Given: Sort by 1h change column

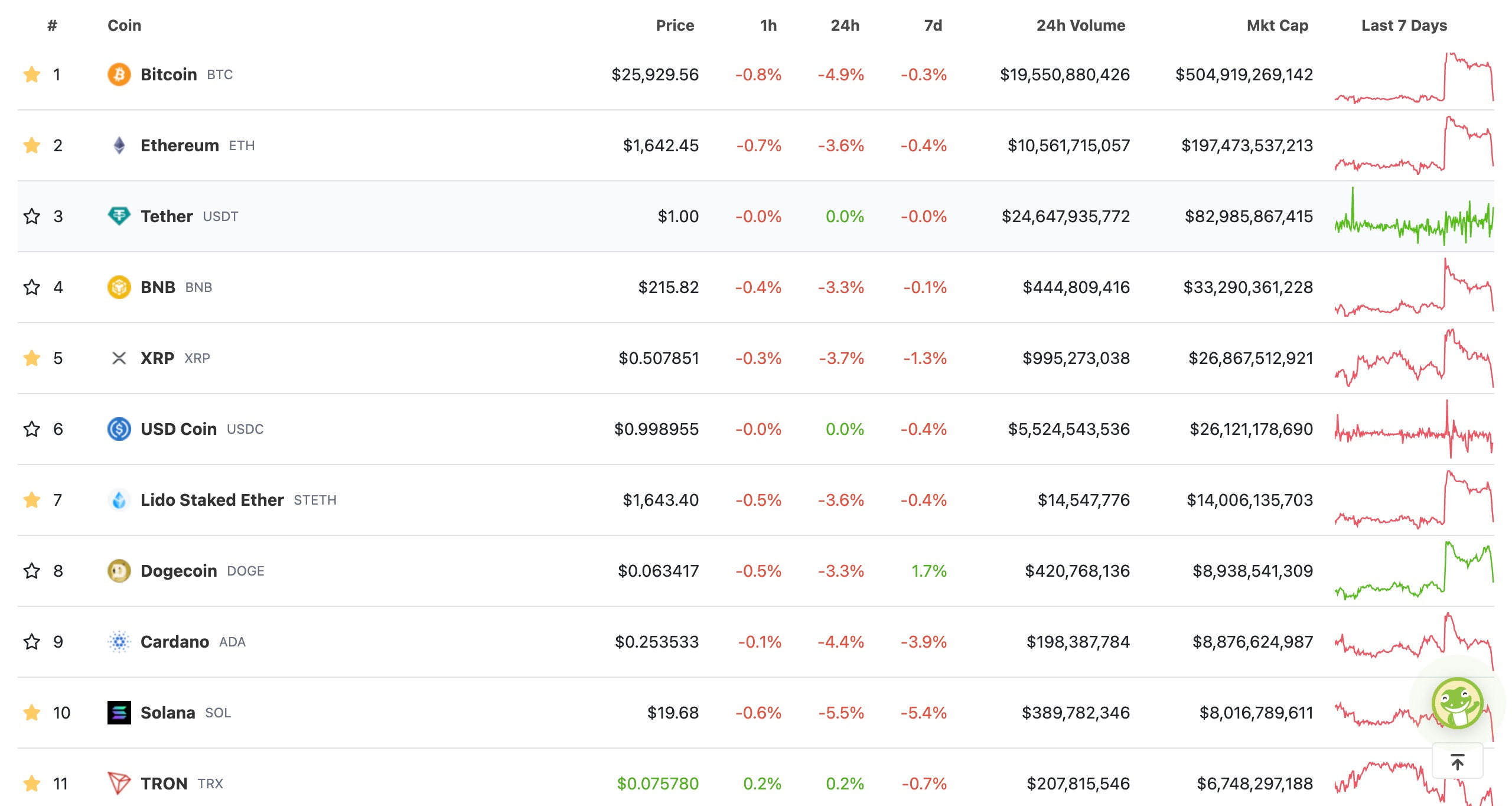Looking at the screenshot, I should pyautogui.click(x=768, y=25).
